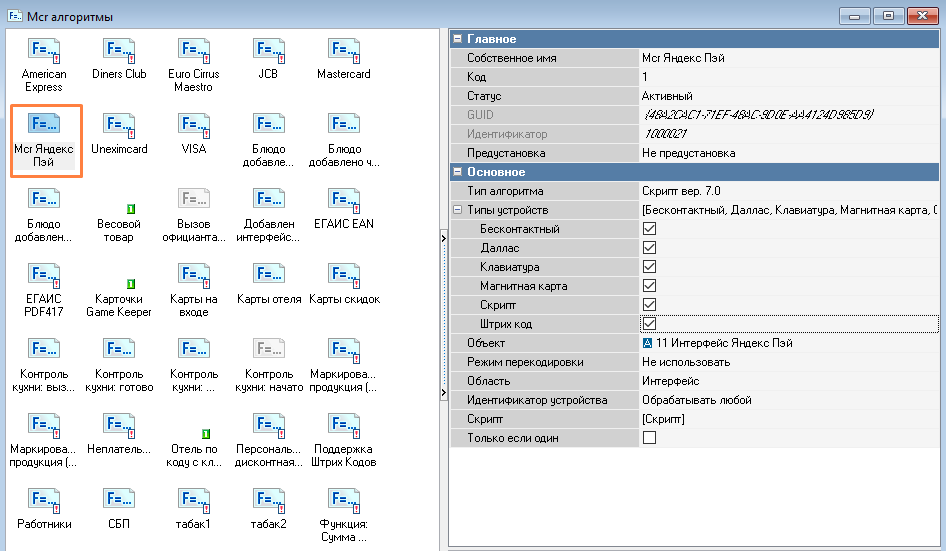Uncheck the Бесконтактный device type checkbox
Viewport: 946px width, 551px height.
(649, 229)
